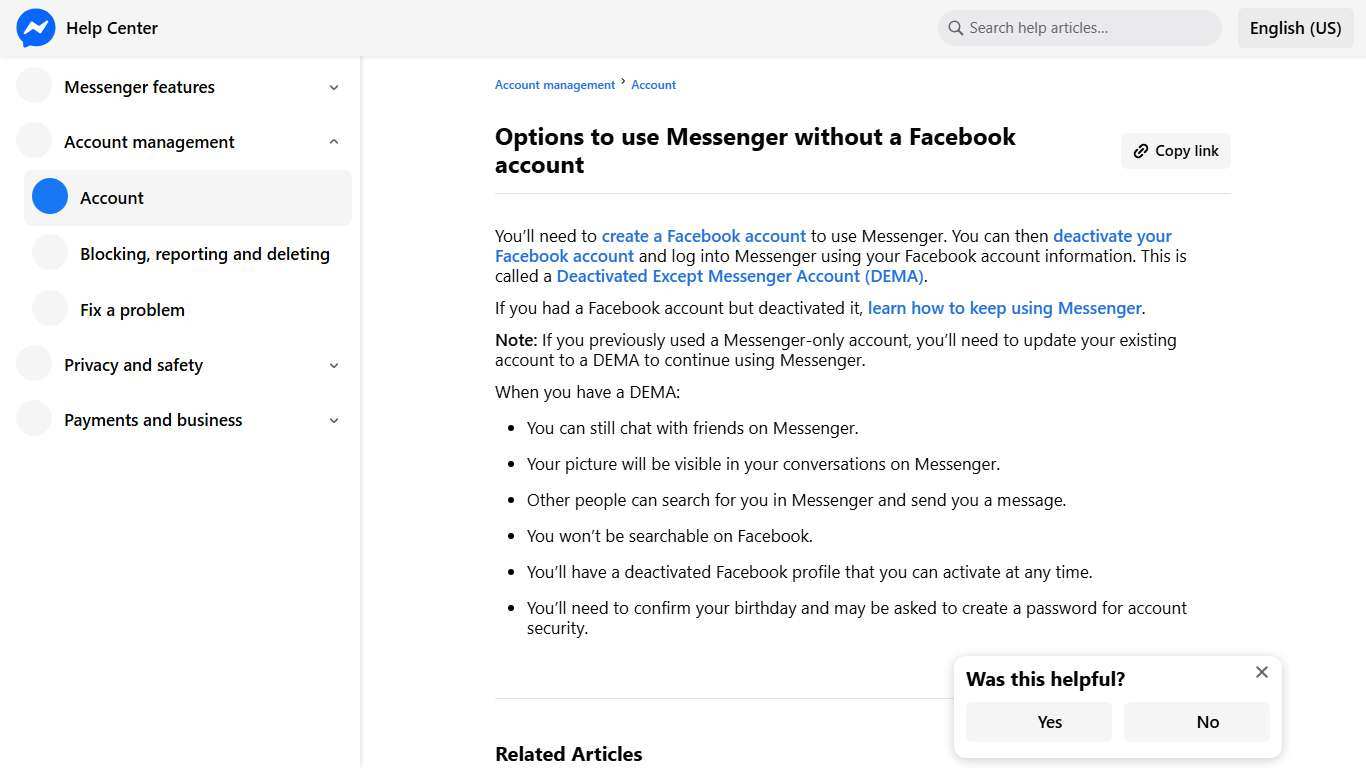Click the Payments and business circular icon
Viewport: 1366px width, 768px height.
[33, 419]
